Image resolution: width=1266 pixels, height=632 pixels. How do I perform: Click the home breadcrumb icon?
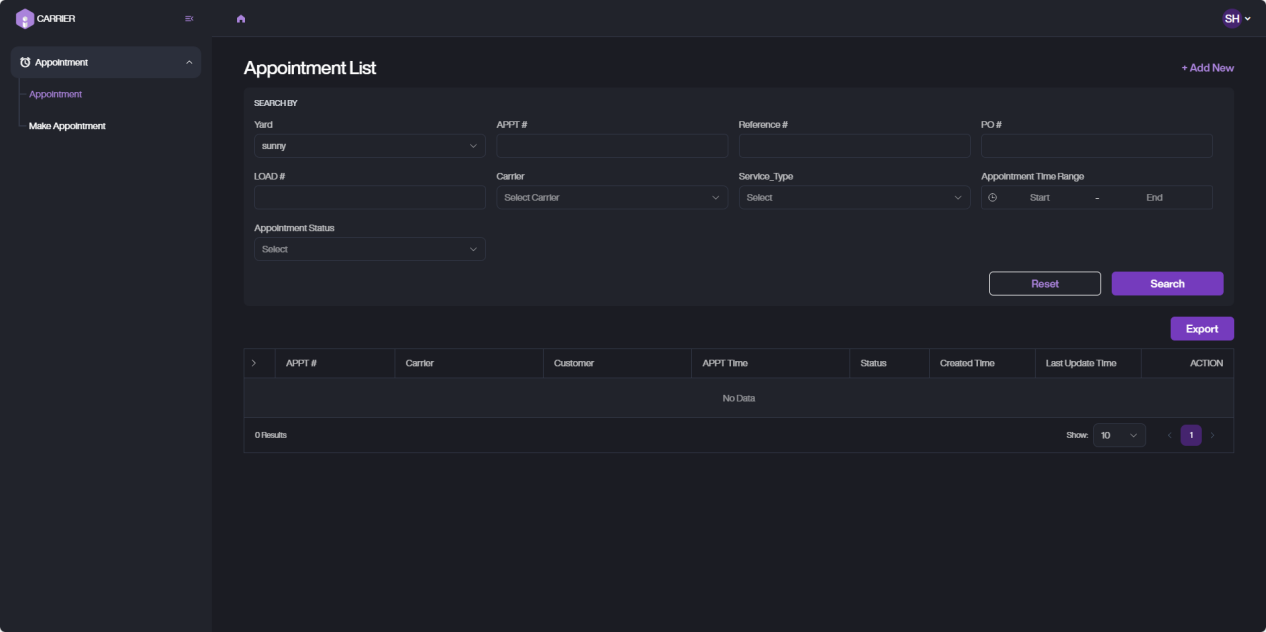(x=241, y=19)
